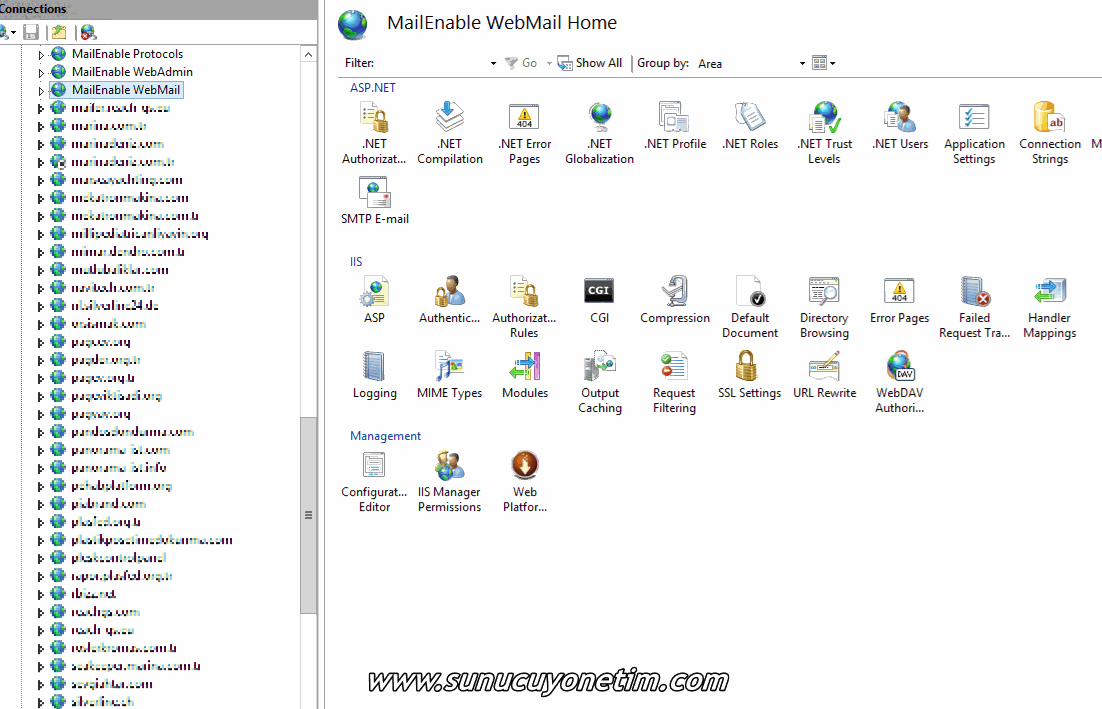This screenshot has height=709, width=1102.
Task: Click the Save icon in Connections toolbar
Action: pos(31,32)
